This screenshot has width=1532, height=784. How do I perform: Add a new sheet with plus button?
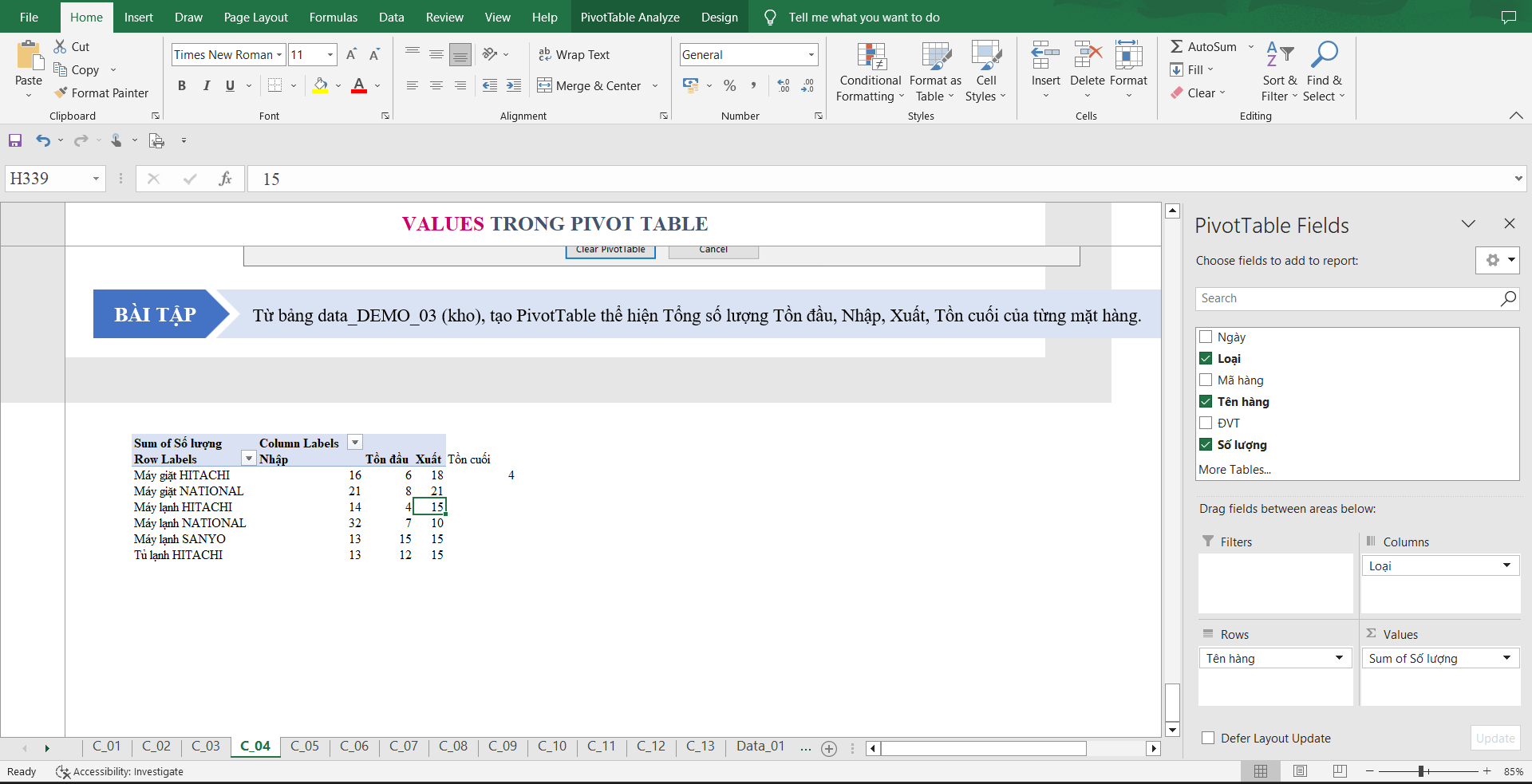[829, 748]
